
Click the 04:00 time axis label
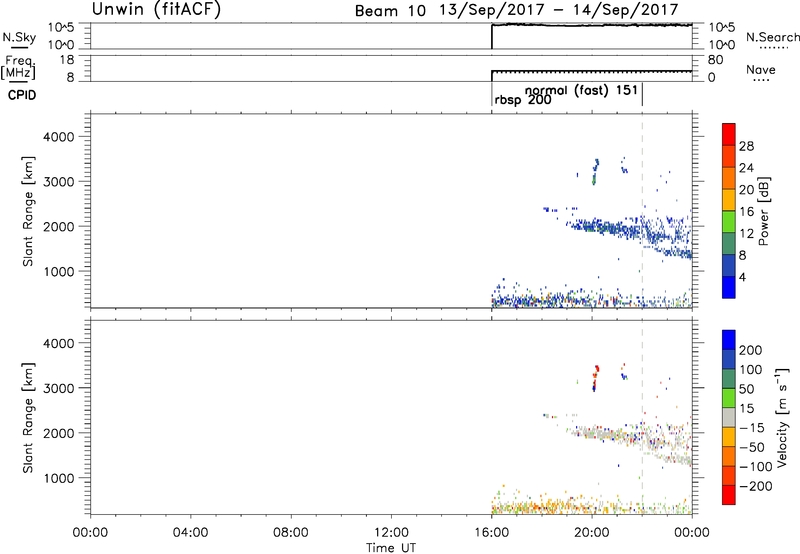tap(190, 533)
